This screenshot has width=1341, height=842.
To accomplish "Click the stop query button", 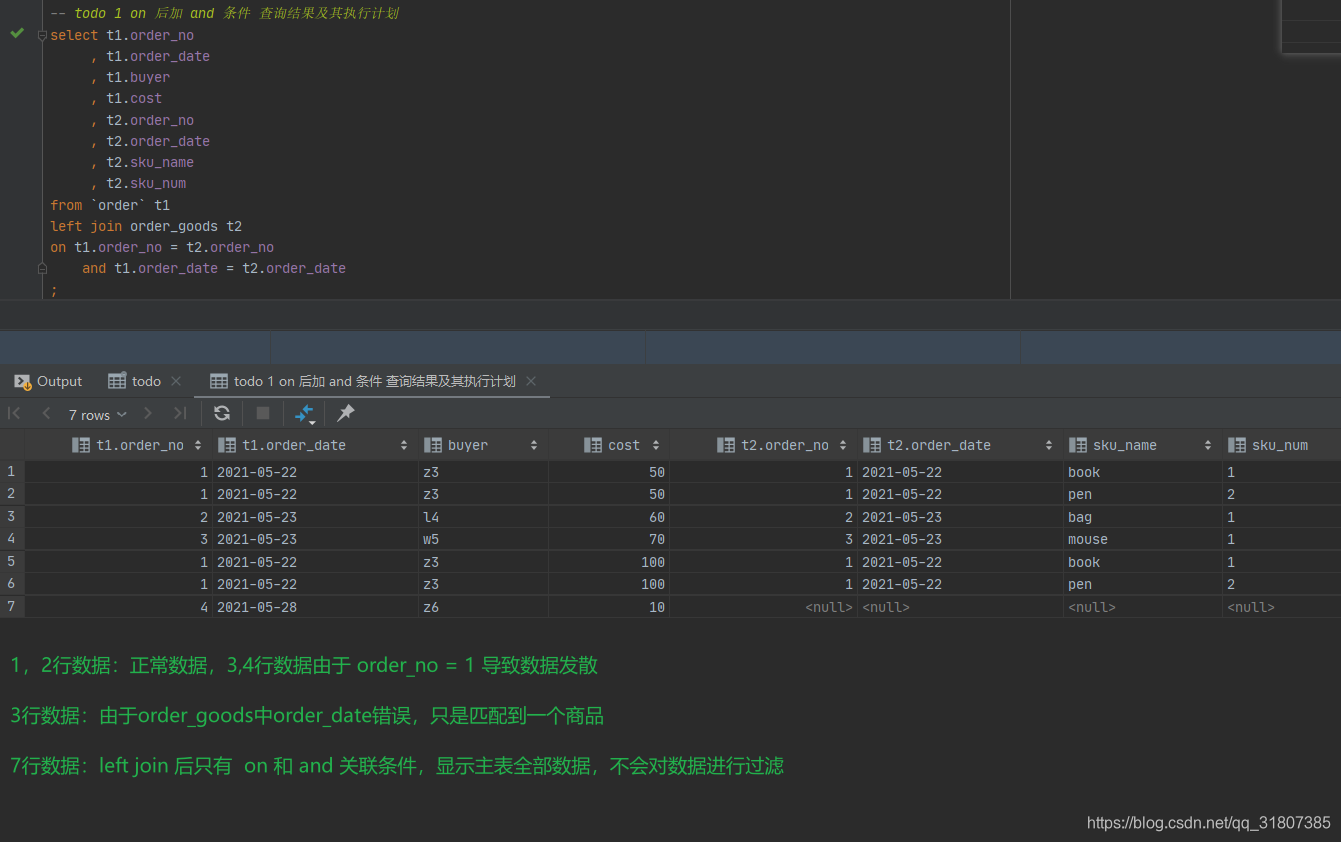I will pos(263,413).
